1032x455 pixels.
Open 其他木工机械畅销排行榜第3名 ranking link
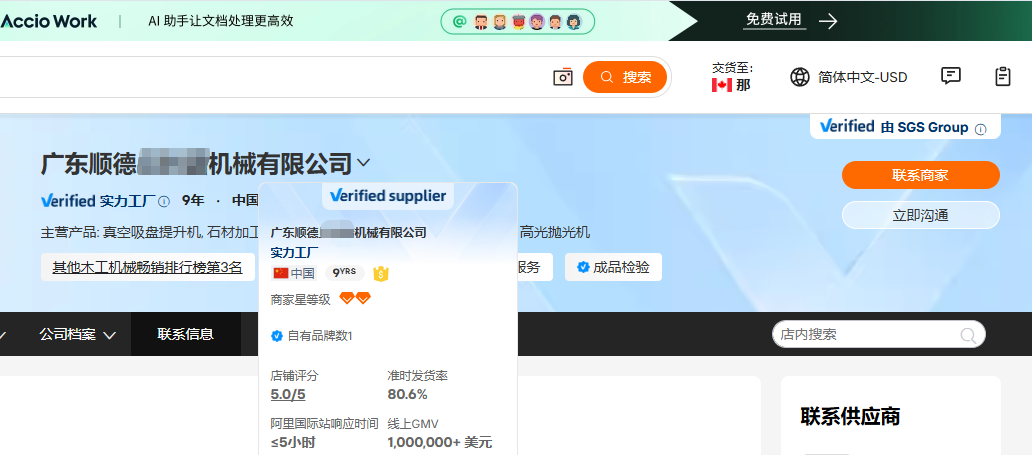pyautogui.click(x=147, y=267)
